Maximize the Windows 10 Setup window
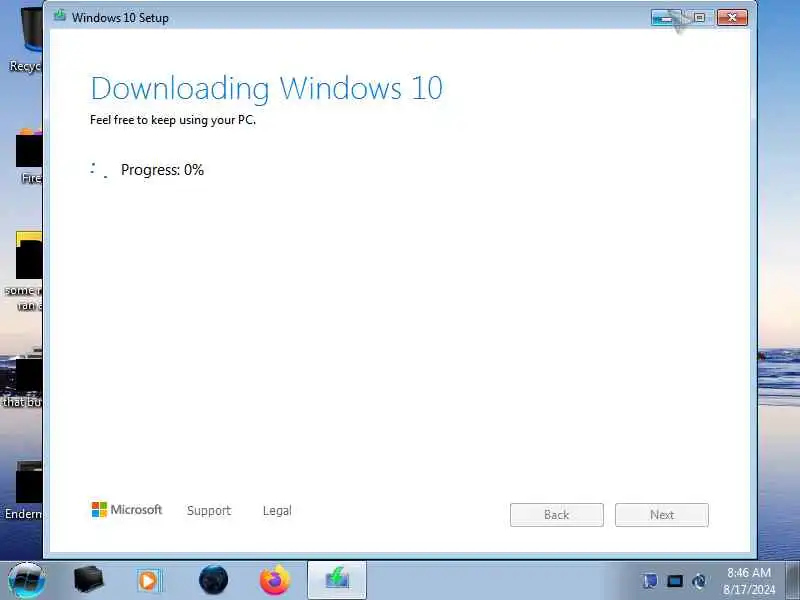800x600 pixels. 699,18
